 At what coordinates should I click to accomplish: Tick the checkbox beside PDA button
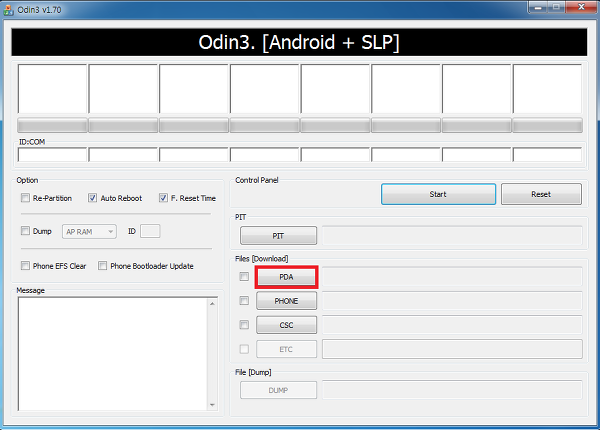click(244, 276)
